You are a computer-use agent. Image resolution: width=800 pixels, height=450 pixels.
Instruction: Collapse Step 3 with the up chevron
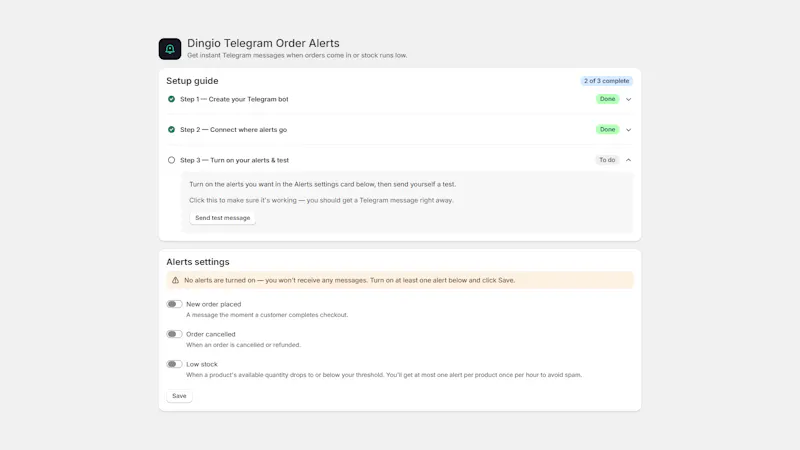click(629, 160)
